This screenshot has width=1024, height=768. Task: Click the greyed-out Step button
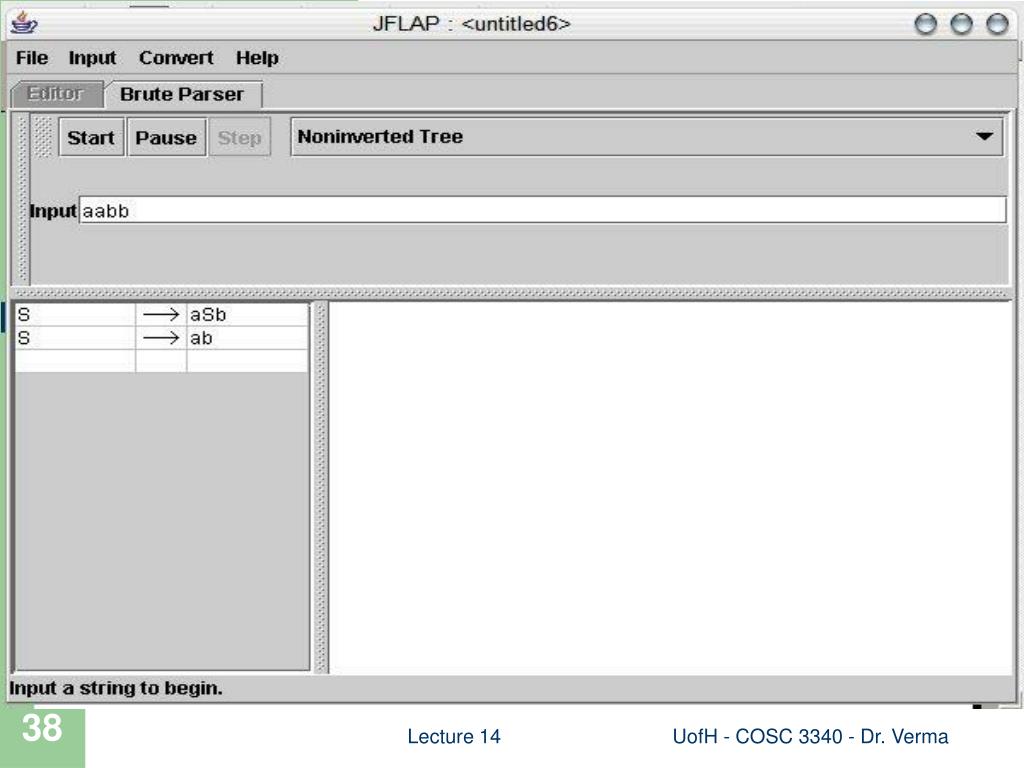click(x=240, y=137)
